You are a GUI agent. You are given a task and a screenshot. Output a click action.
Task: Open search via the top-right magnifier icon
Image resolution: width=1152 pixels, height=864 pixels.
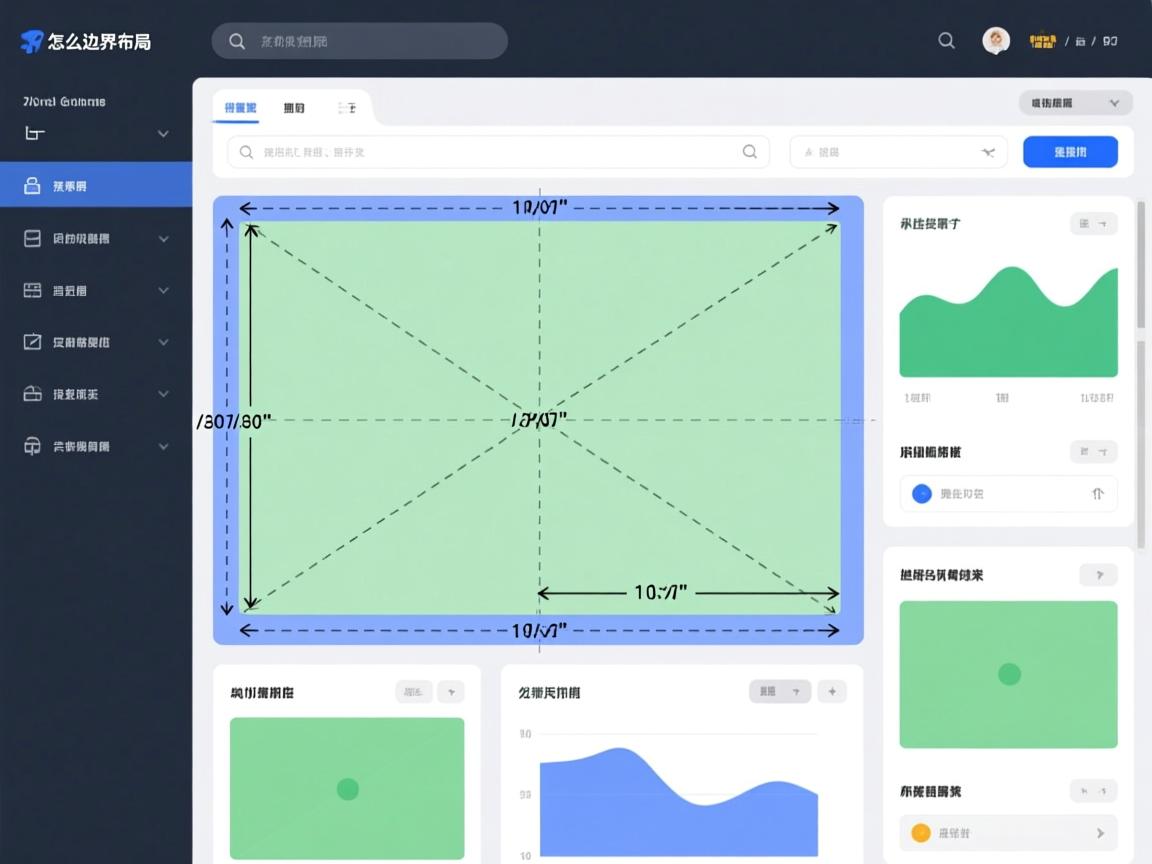click(946, 41)
